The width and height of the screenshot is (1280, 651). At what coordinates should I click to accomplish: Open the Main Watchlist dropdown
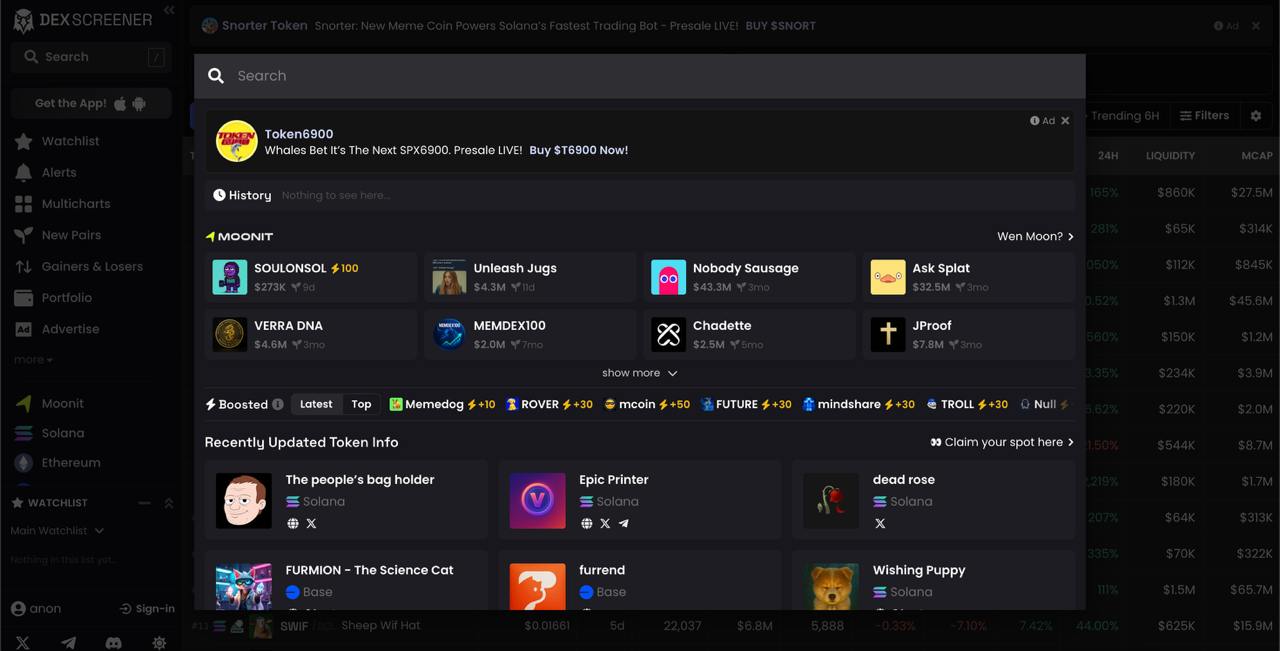tap(57, 530)
